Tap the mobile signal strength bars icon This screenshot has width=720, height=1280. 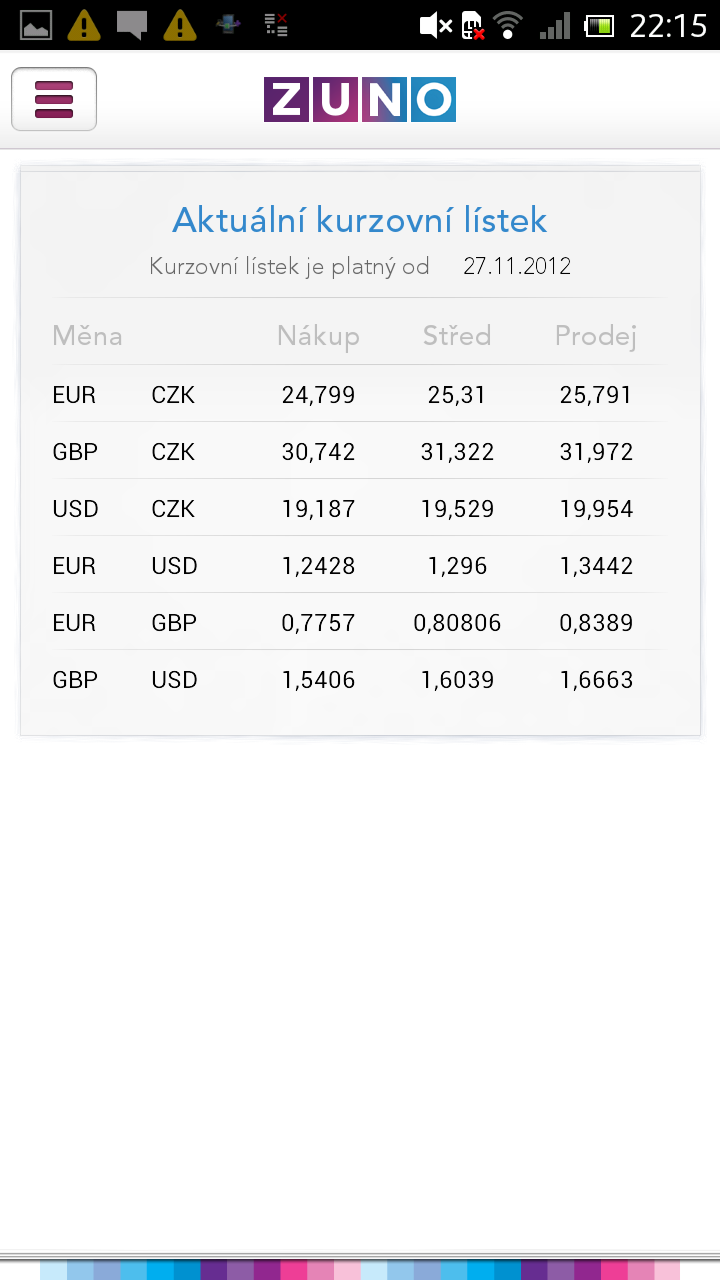pos(554,25)
